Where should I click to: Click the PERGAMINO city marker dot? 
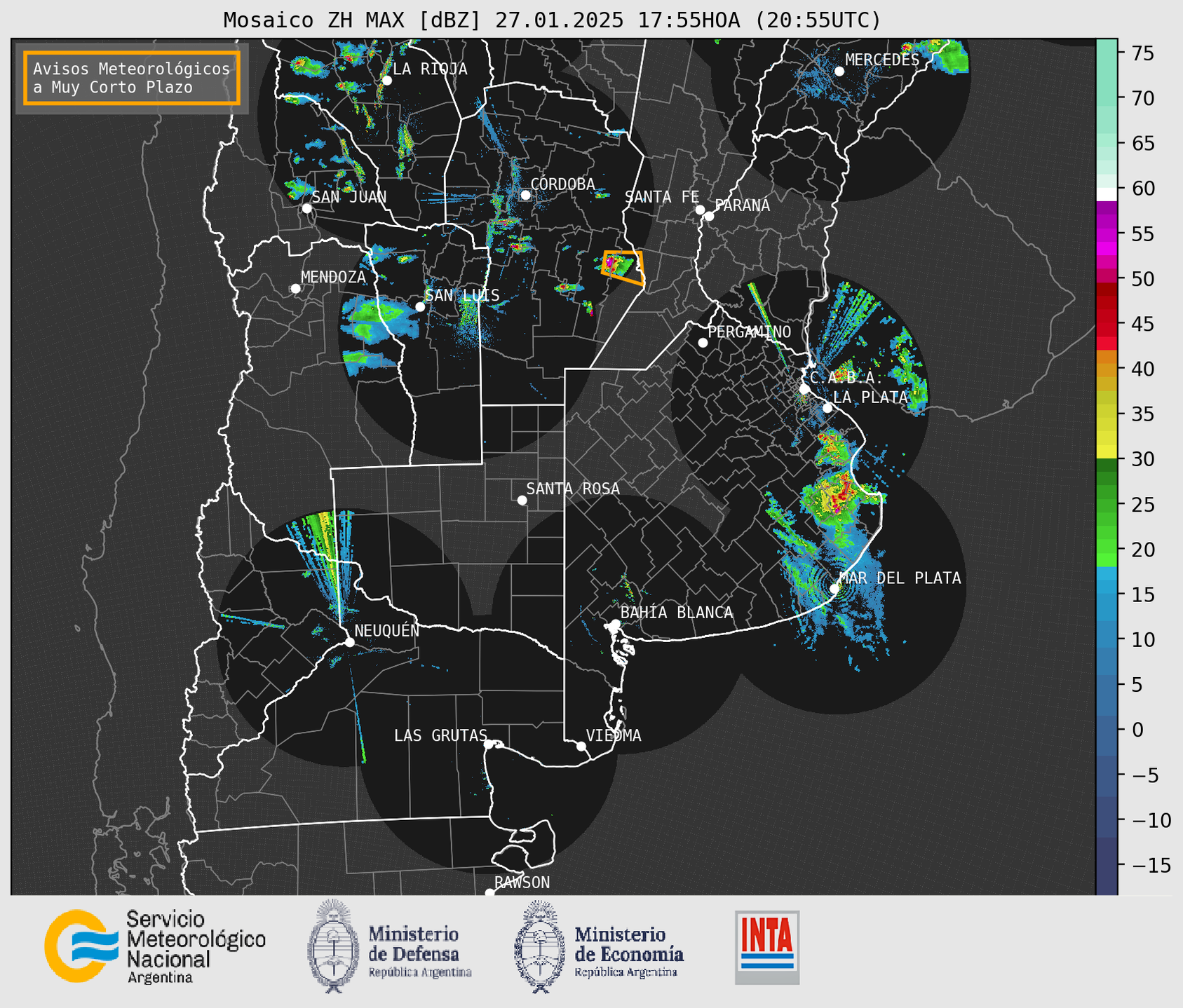(703, 343)
